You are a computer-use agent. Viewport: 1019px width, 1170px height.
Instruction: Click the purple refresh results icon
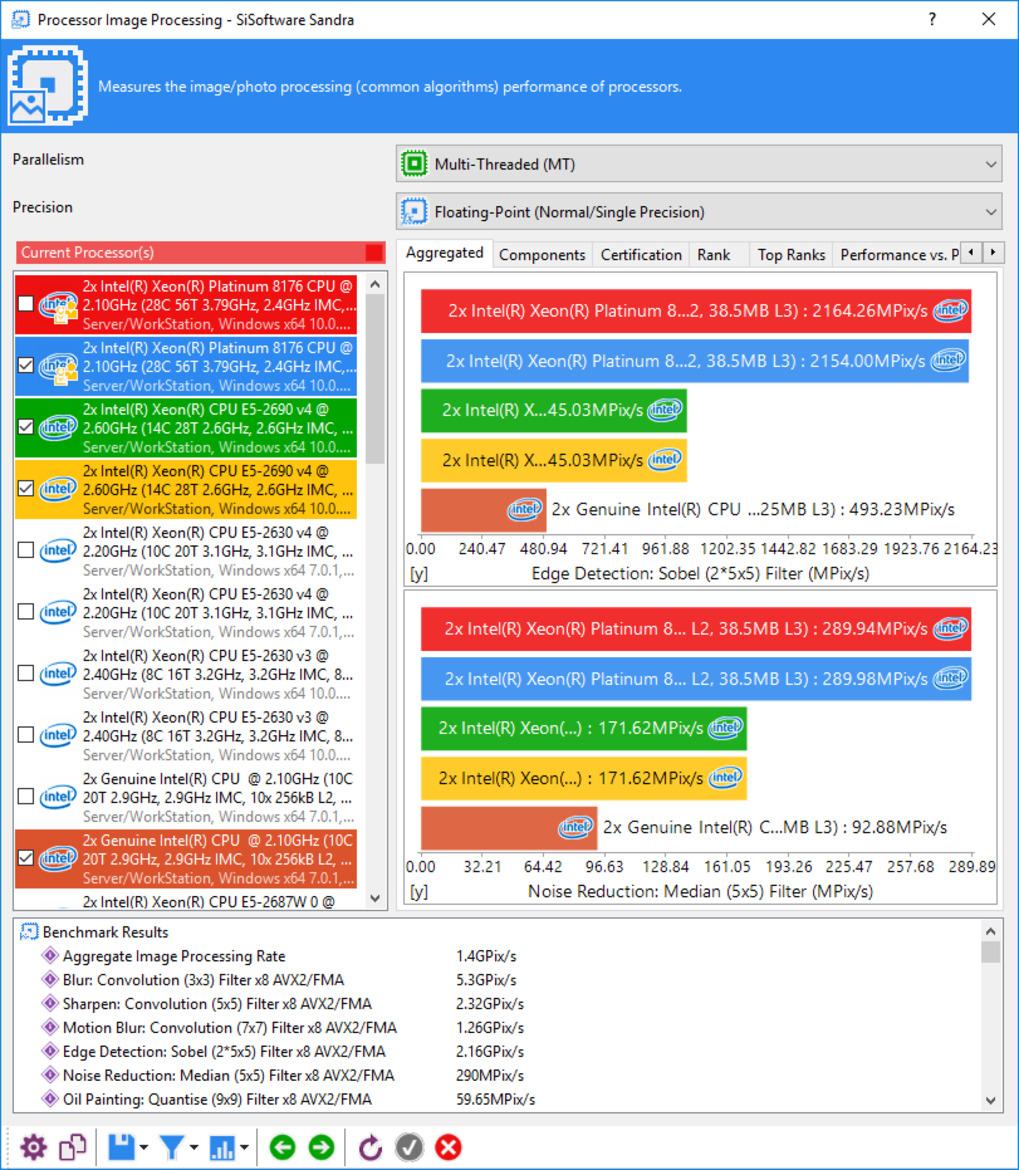click(x=370, y=1147)
